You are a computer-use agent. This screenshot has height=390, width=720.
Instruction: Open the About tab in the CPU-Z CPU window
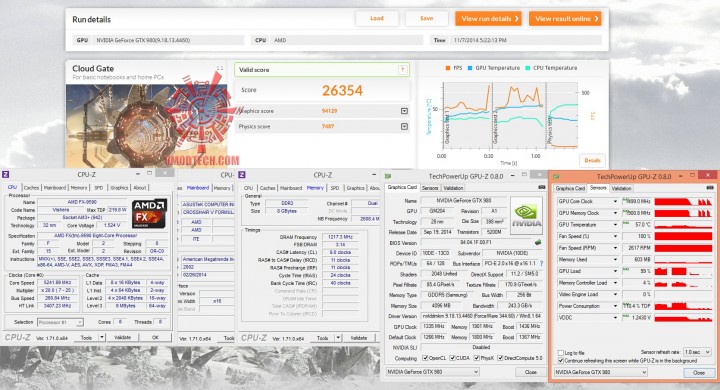click(140, 187)
